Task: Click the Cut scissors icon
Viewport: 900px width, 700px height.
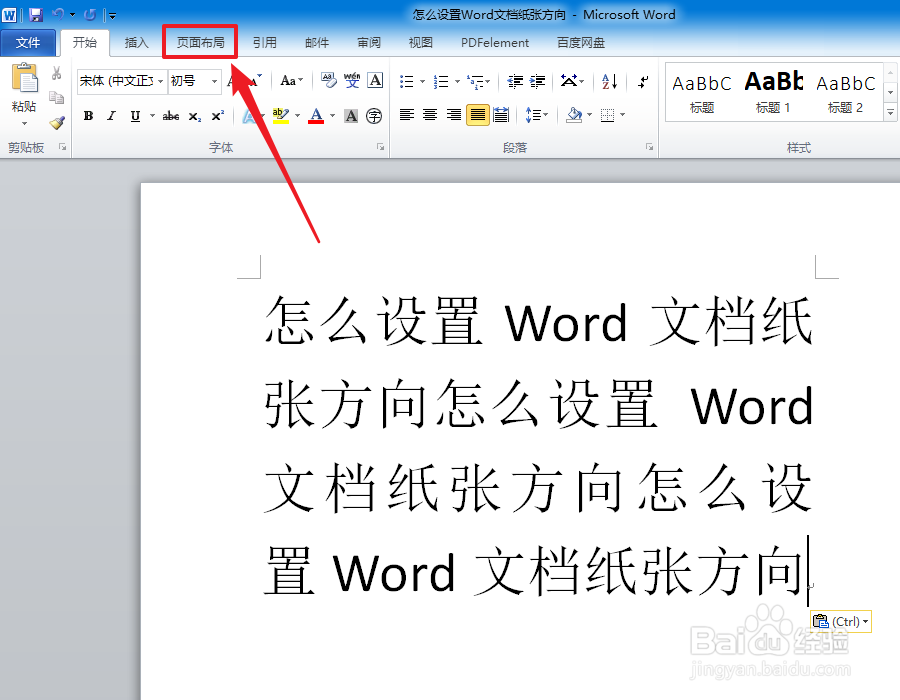Action: [x=56, y=73]
